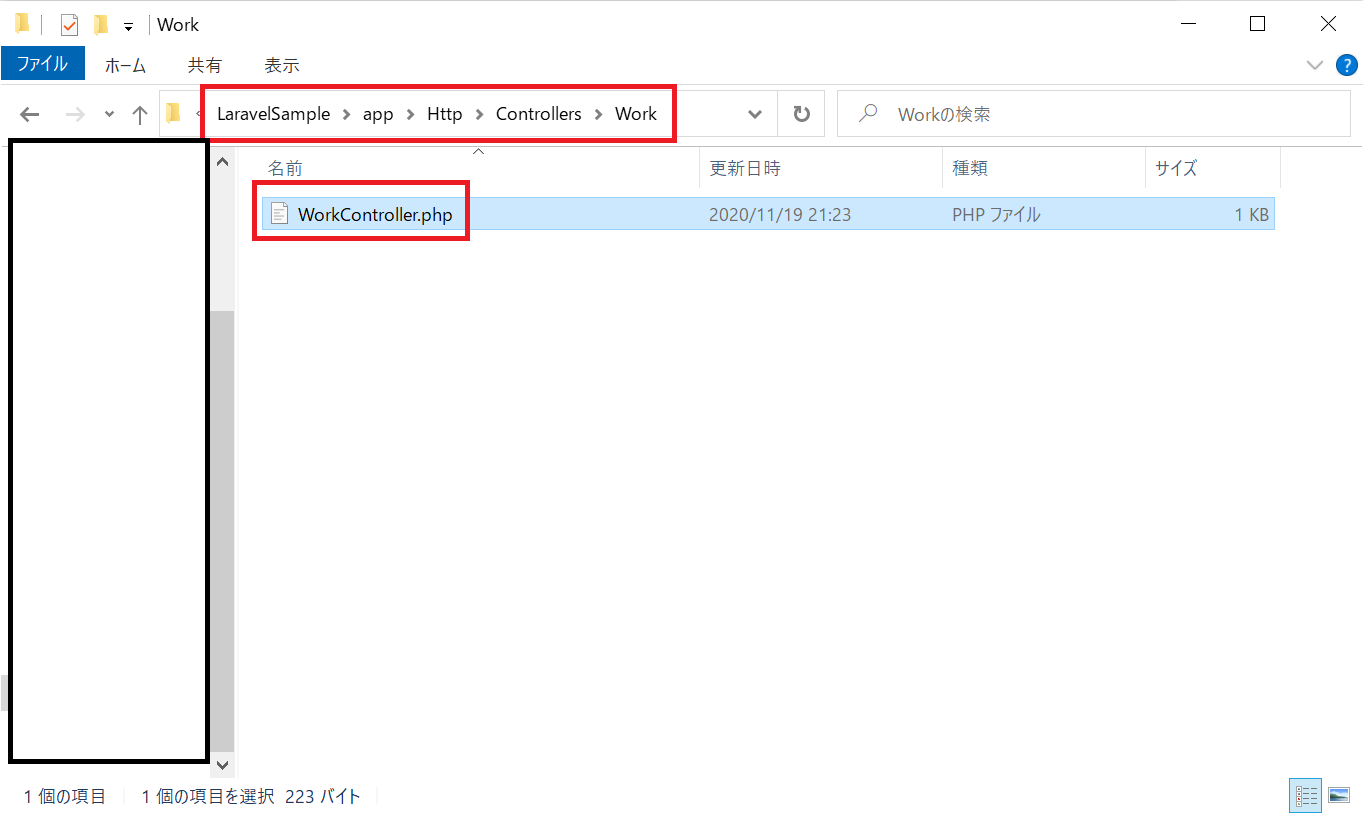Go up one folder level

tap(140, 114)
